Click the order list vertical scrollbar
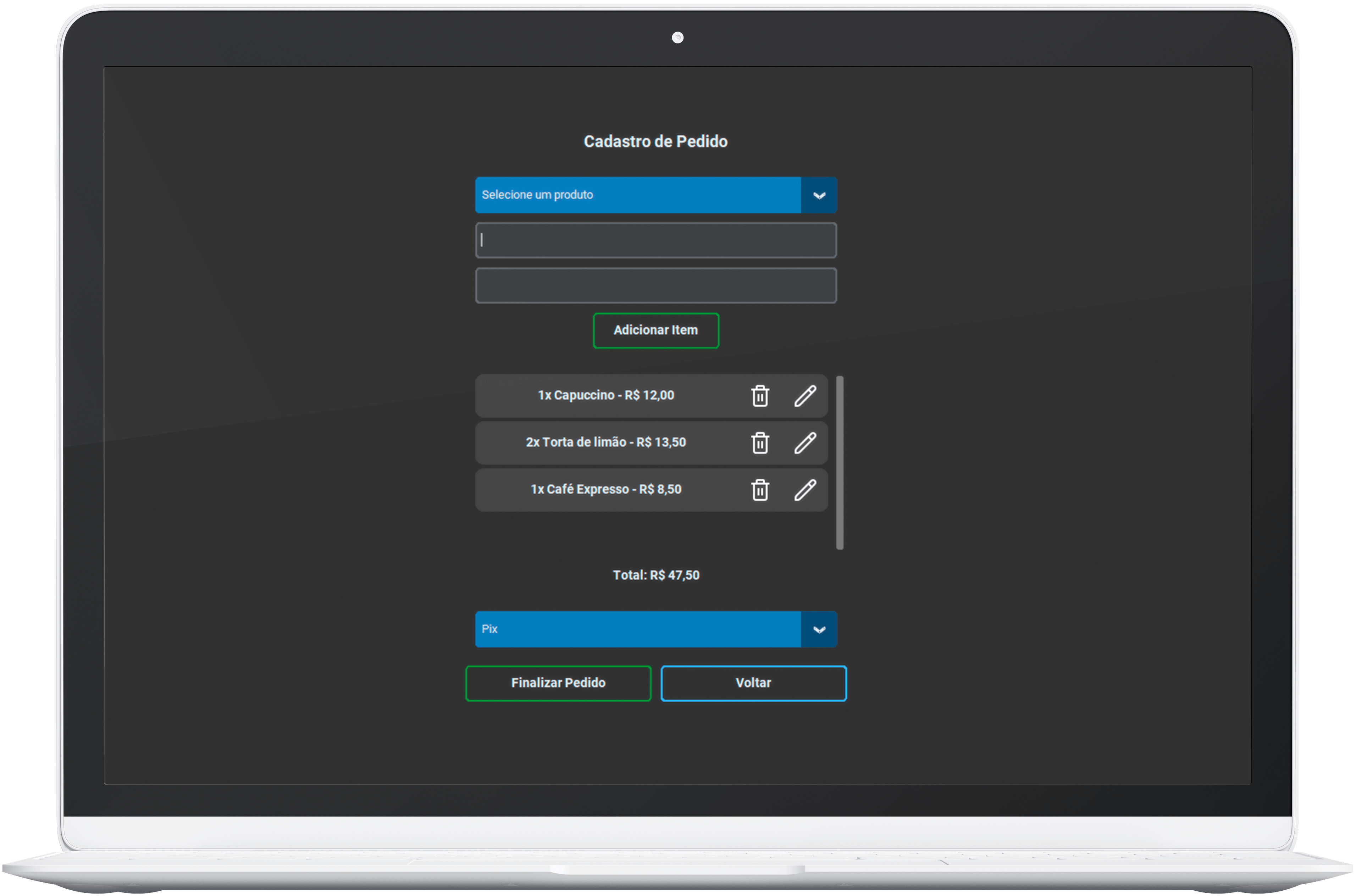This screenshot has width=1362, height=896. (840, 462)
